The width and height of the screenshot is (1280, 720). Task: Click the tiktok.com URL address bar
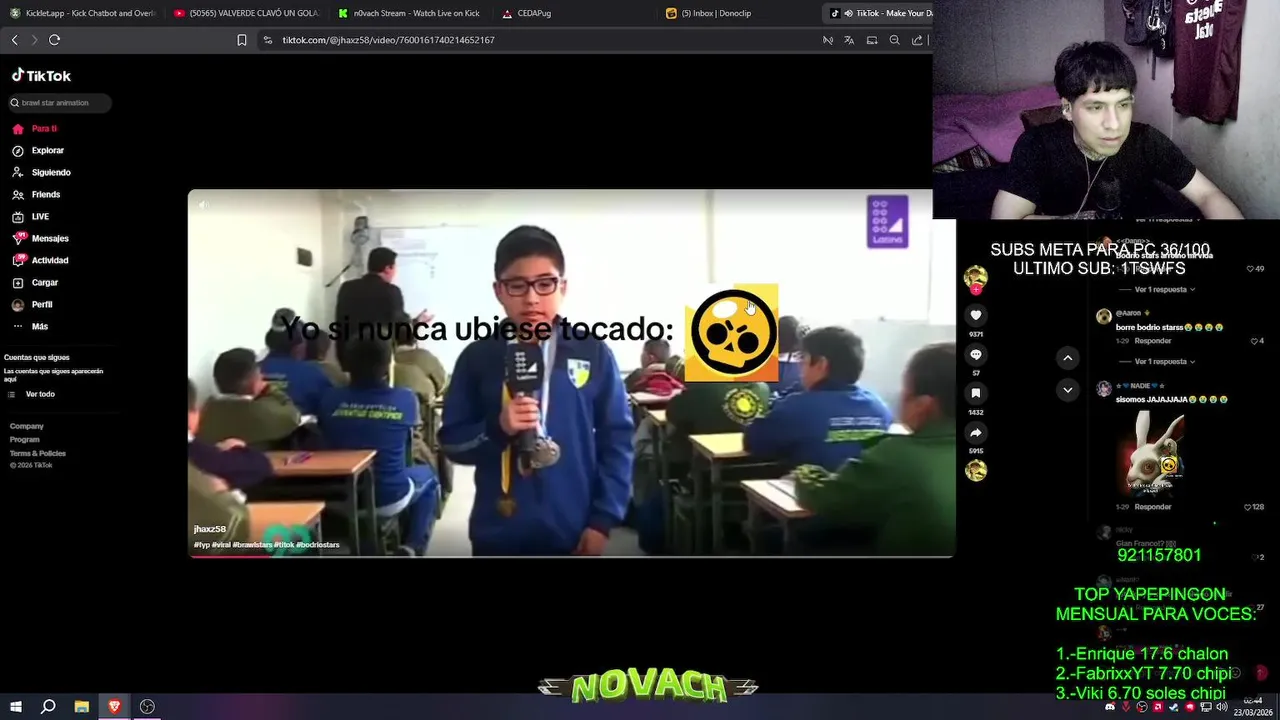coord(388,40)
